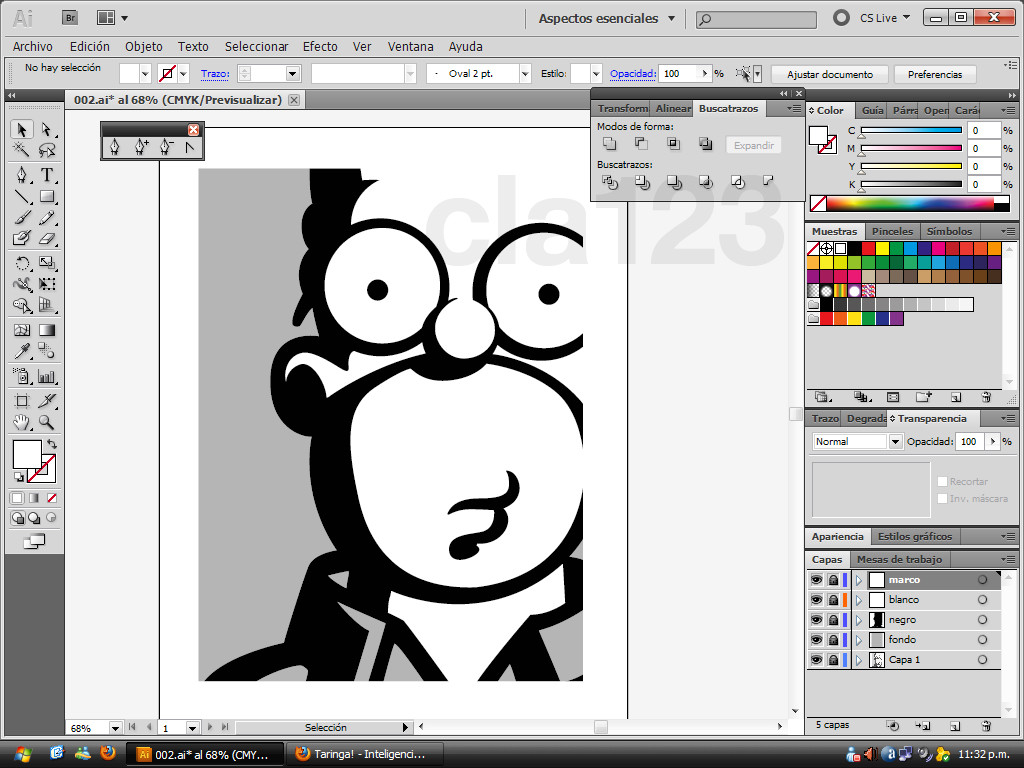Click the Unite shape mode icon
The height and width of the screenshot is (768, 1024).
[x=609, y=144]
